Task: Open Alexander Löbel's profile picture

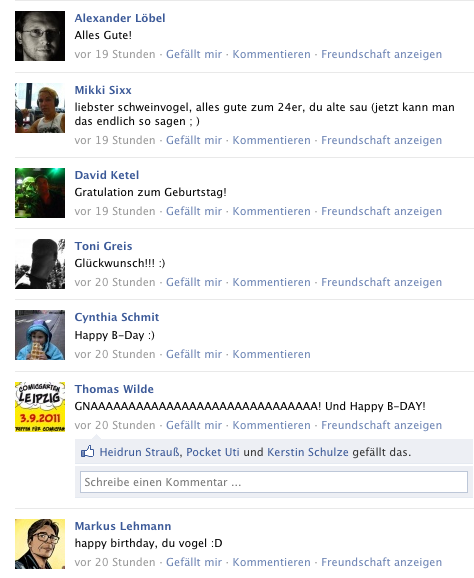Action: 40,36
